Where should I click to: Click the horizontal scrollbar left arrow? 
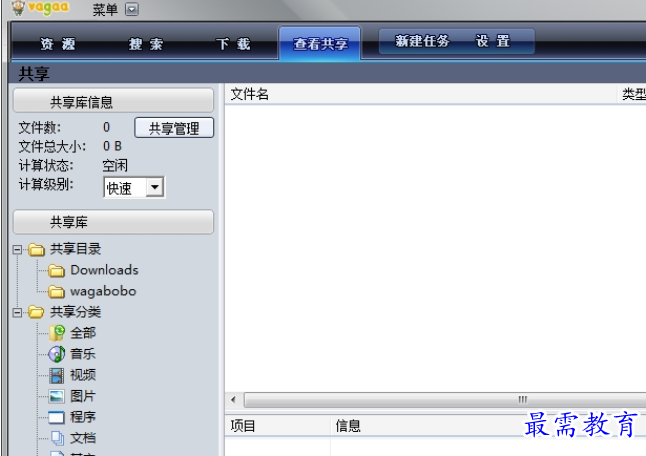tap(234, 400)
